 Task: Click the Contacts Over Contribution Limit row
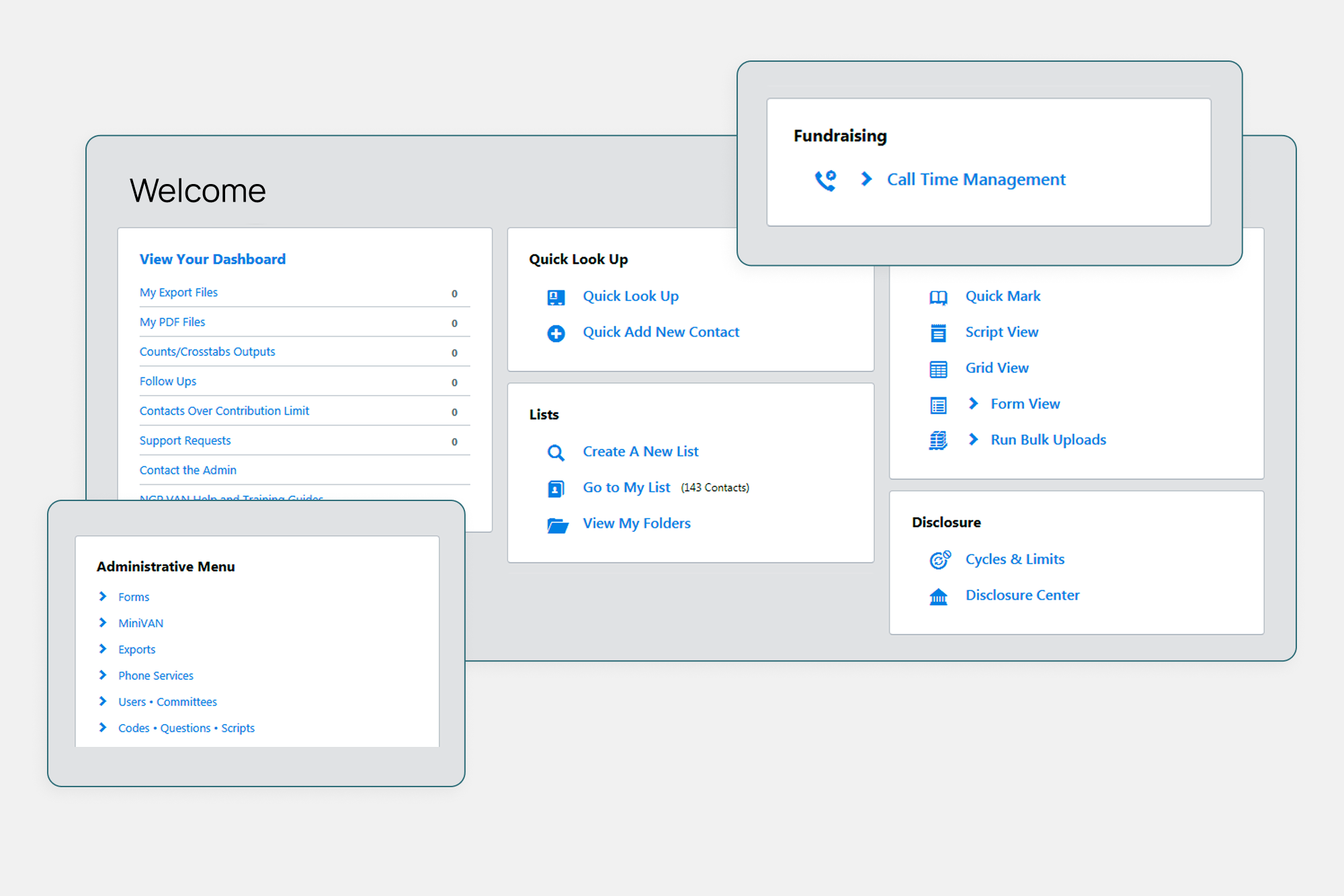(224, 411)
